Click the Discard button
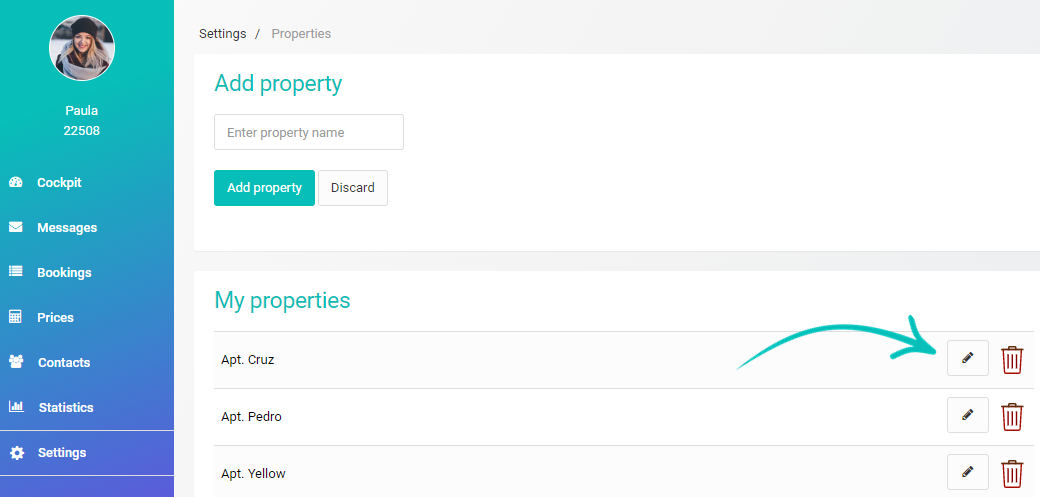1040x497 pixels. point(353,188)
